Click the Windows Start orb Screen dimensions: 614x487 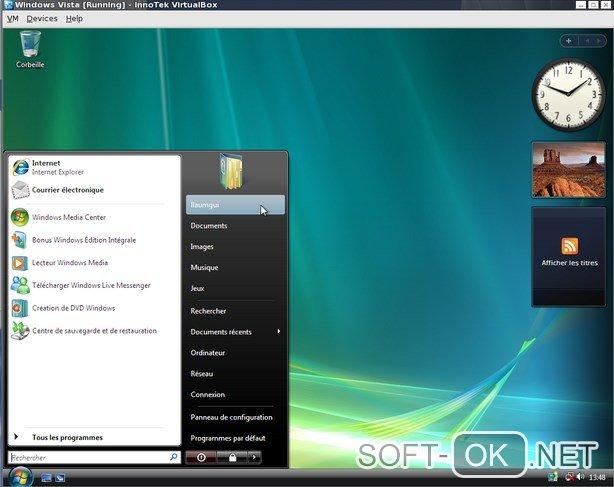(x=20, y=477)
